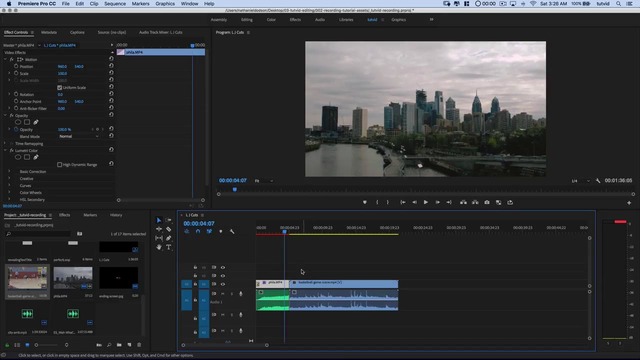Select the Pen tool in tools panel

tap(169, 238)
